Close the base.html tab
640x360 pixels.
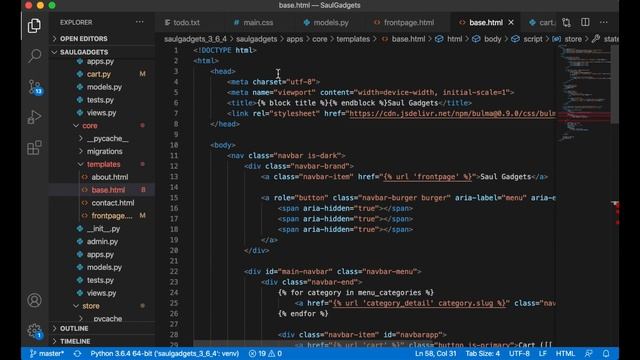pos(511,22)
